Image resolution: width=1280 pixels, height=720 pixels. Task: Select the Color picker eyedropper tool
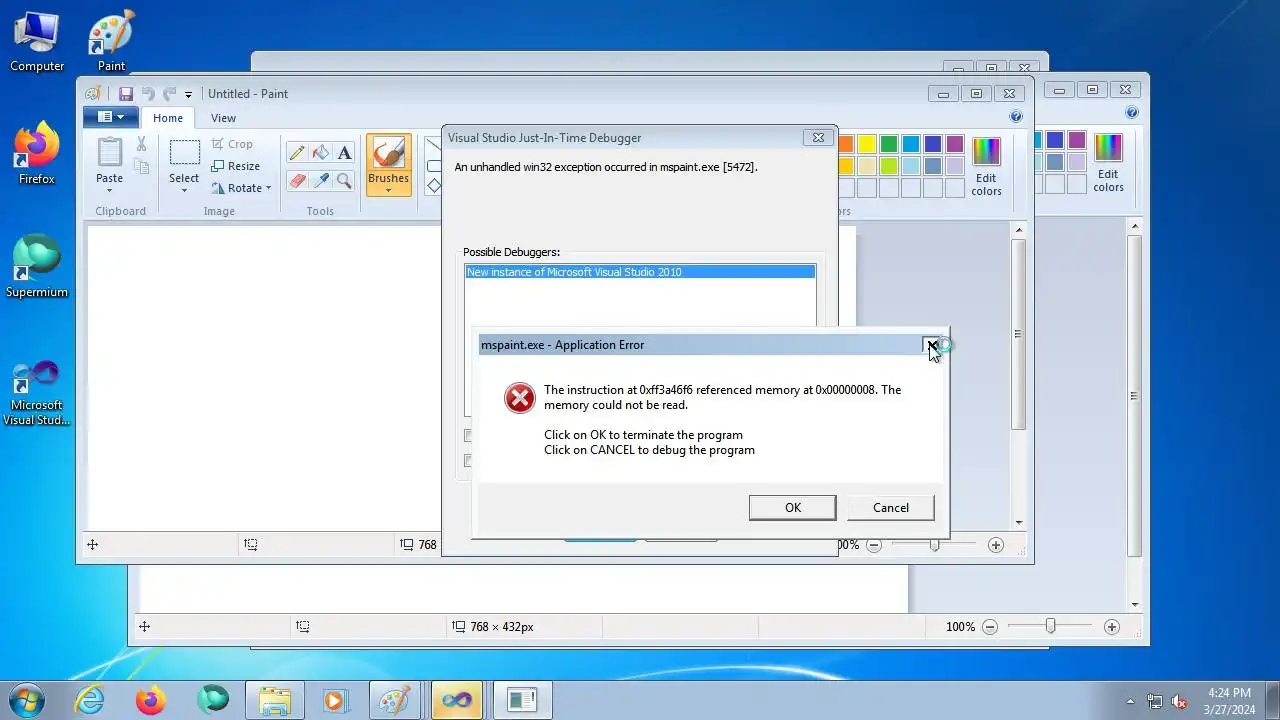point(320,181)
